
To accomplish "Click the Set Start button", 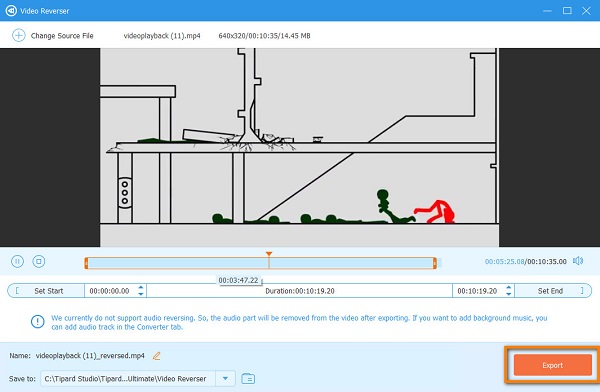I will pyautogui.click(x=46, y=291).
